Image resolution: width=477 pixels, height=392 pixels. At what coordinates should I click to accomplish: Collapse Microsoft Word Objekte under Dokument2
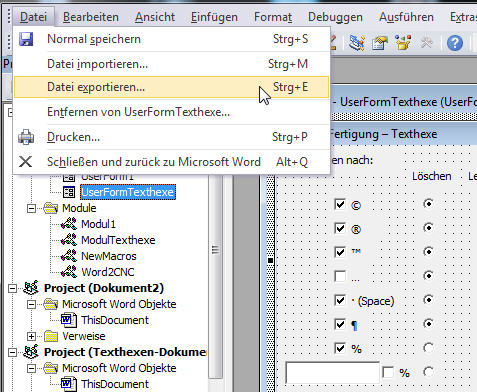click(x=31, y=304)
